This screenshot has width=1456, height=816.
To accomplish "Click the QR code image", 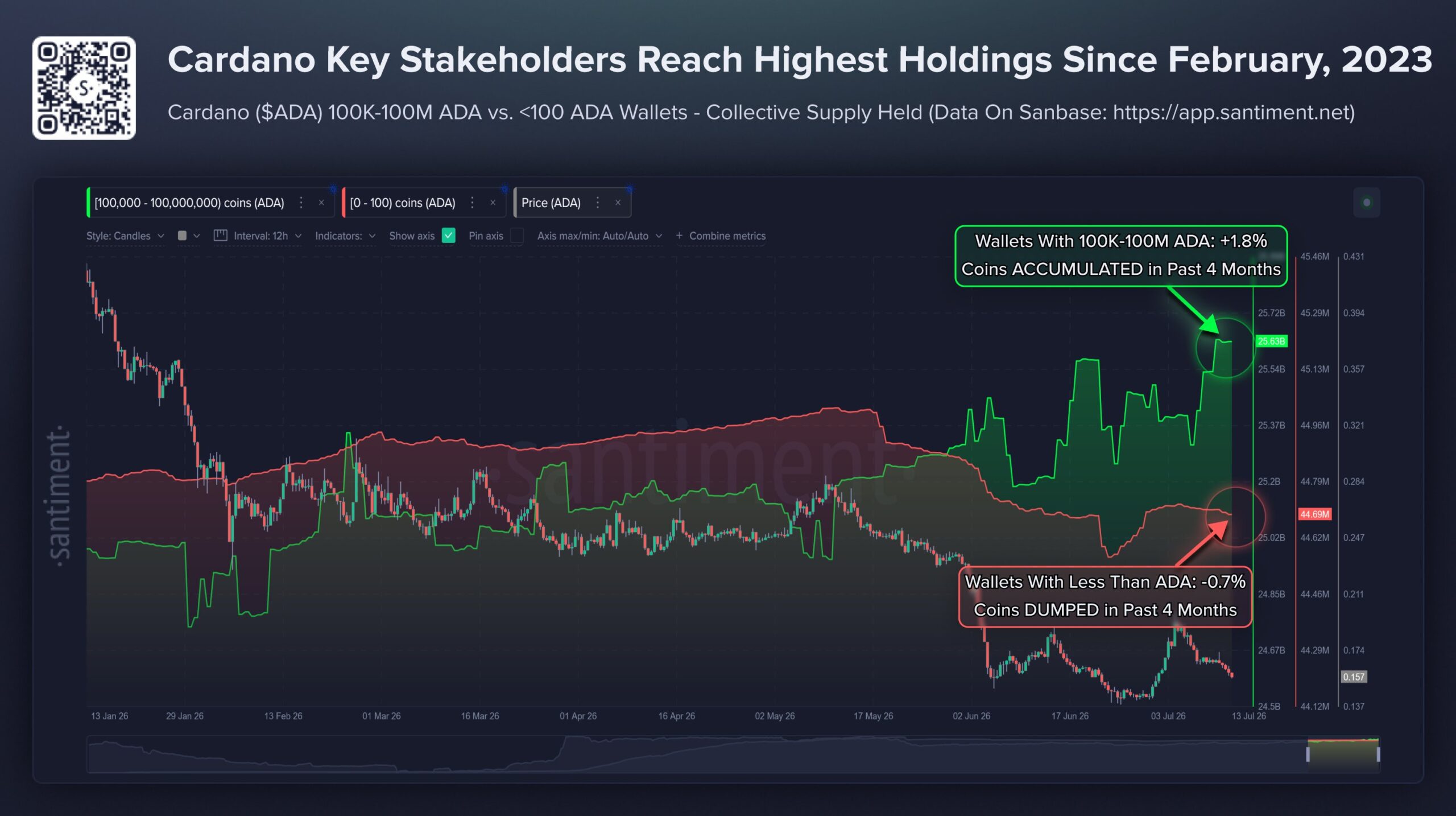I will [x=84, y=88].
